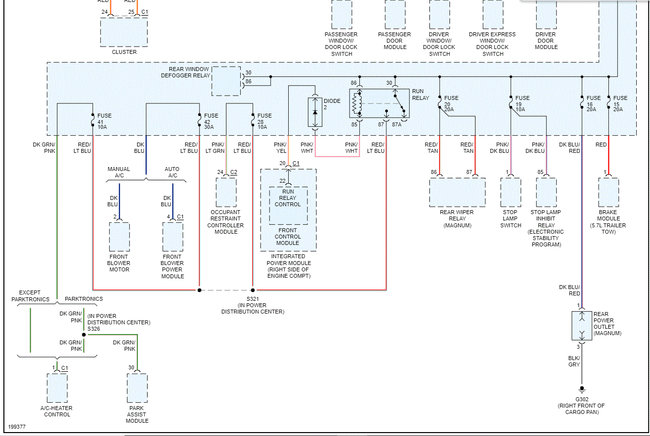Select the AUTO A/C text

point(172,172)
